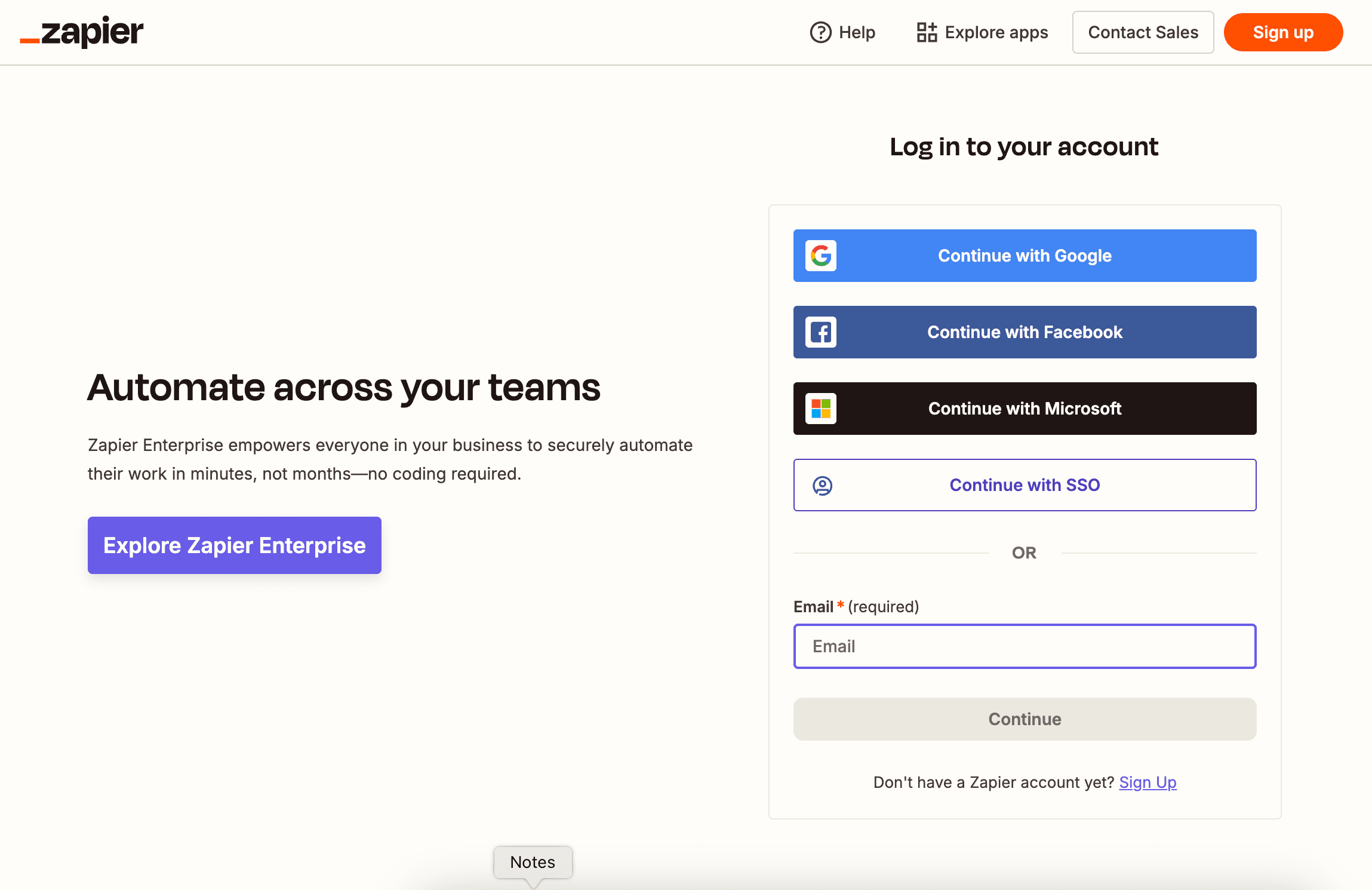Click the Explore apps grid icon
Screen dimensions: 1372x890
pyautogui.click(x=927, y=32)
